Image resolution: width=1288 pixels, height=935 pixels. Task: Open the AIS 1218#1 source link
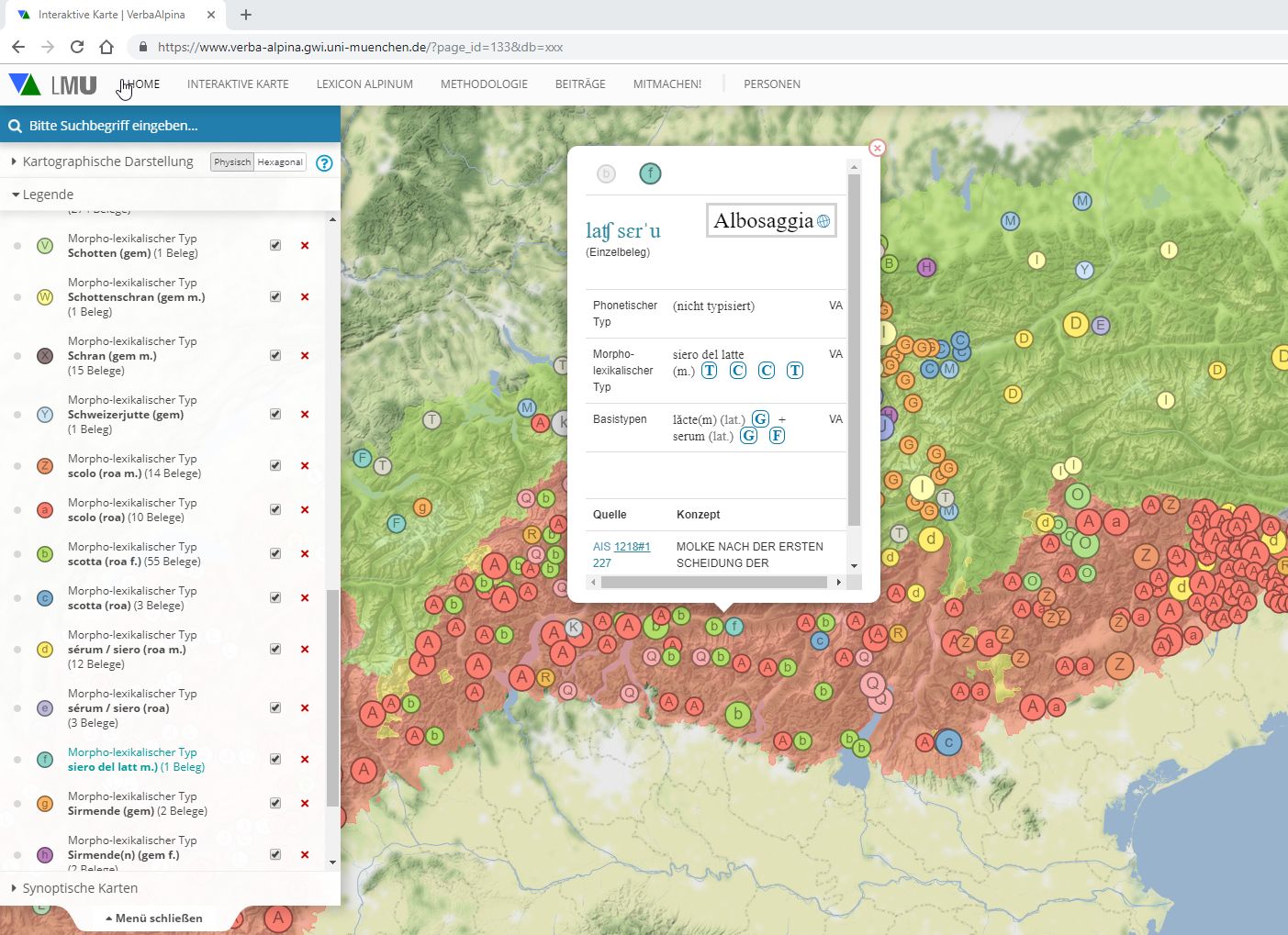(632, 547)
